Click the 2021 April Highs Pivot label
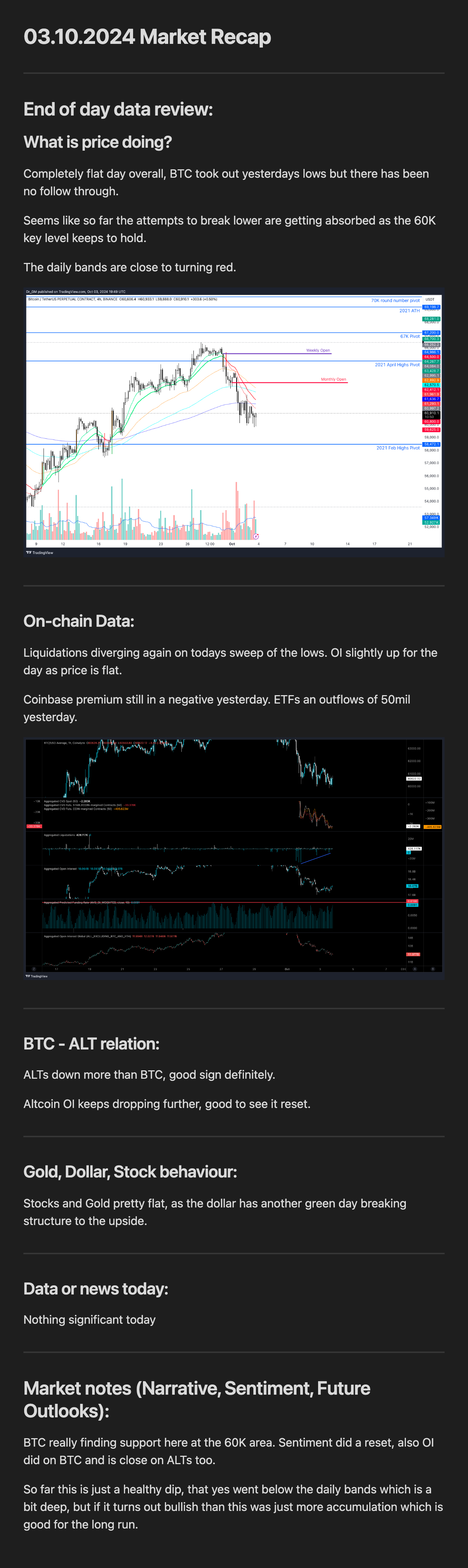The image size is (468, 1568). 397,365
